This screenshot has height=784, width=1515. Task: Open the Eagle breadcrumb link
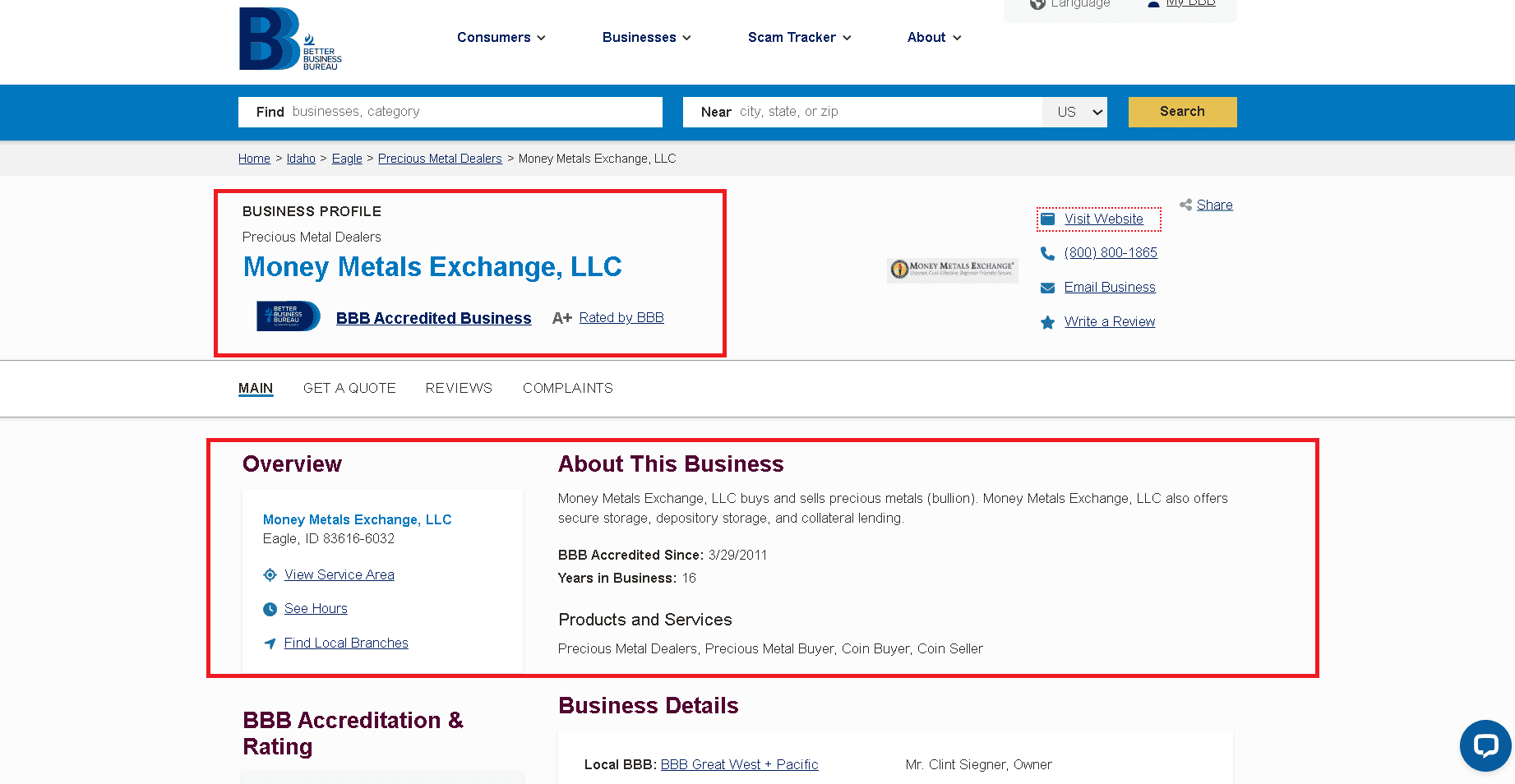(x=347, y=159)
